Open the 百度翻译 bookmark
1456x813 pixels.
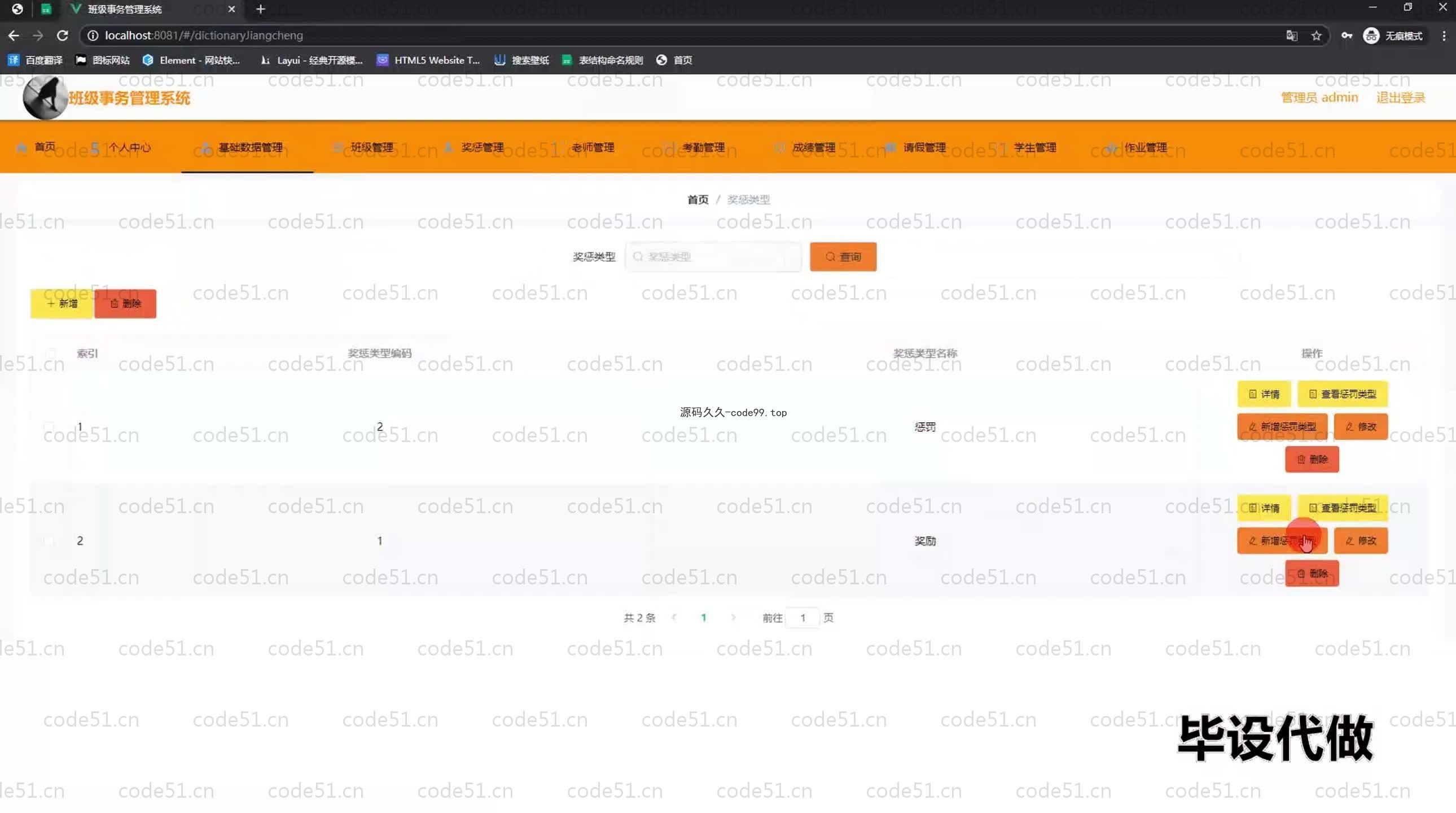35,60
